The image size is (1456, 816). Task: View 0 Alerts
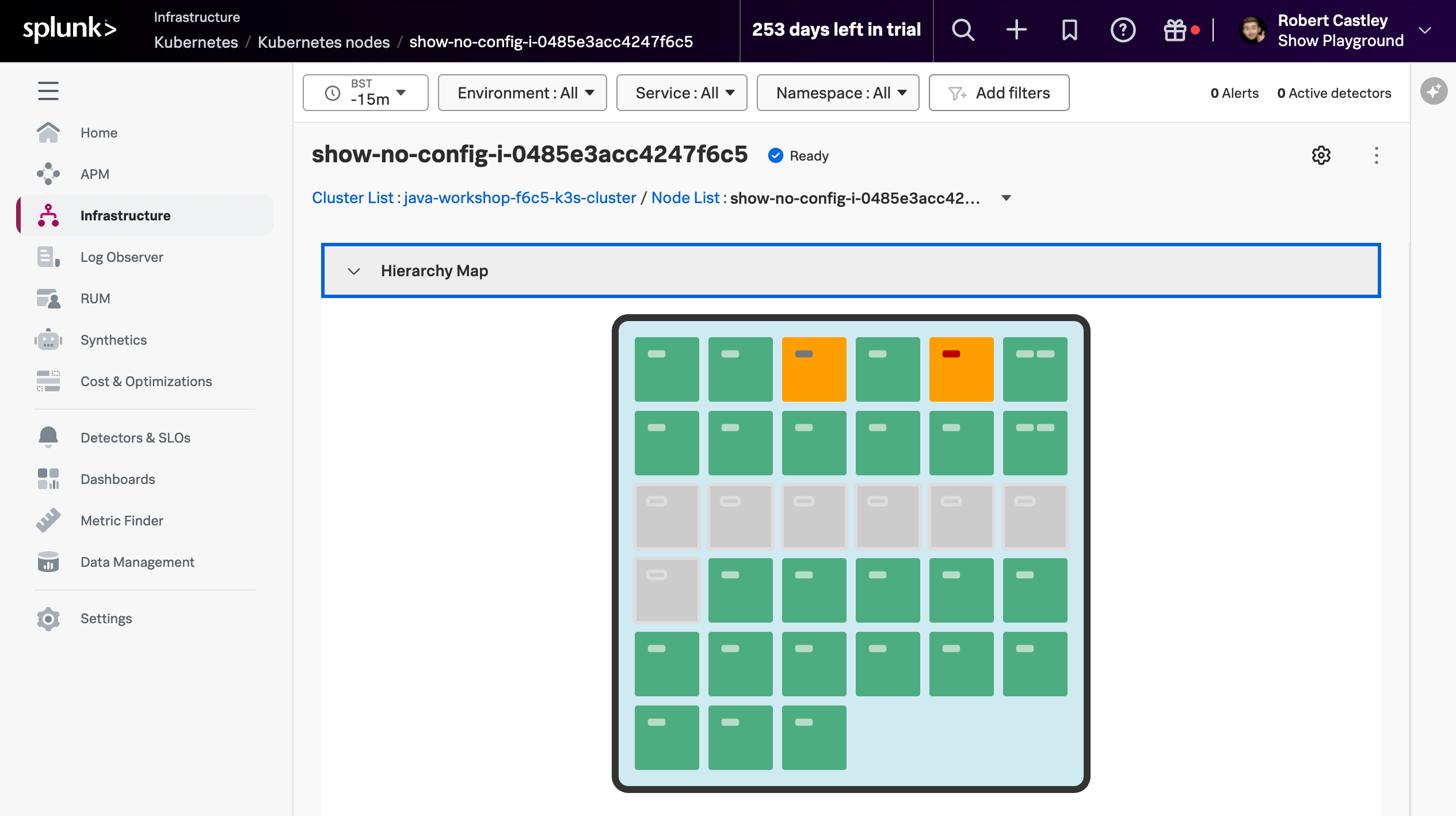click(1234, 93)
